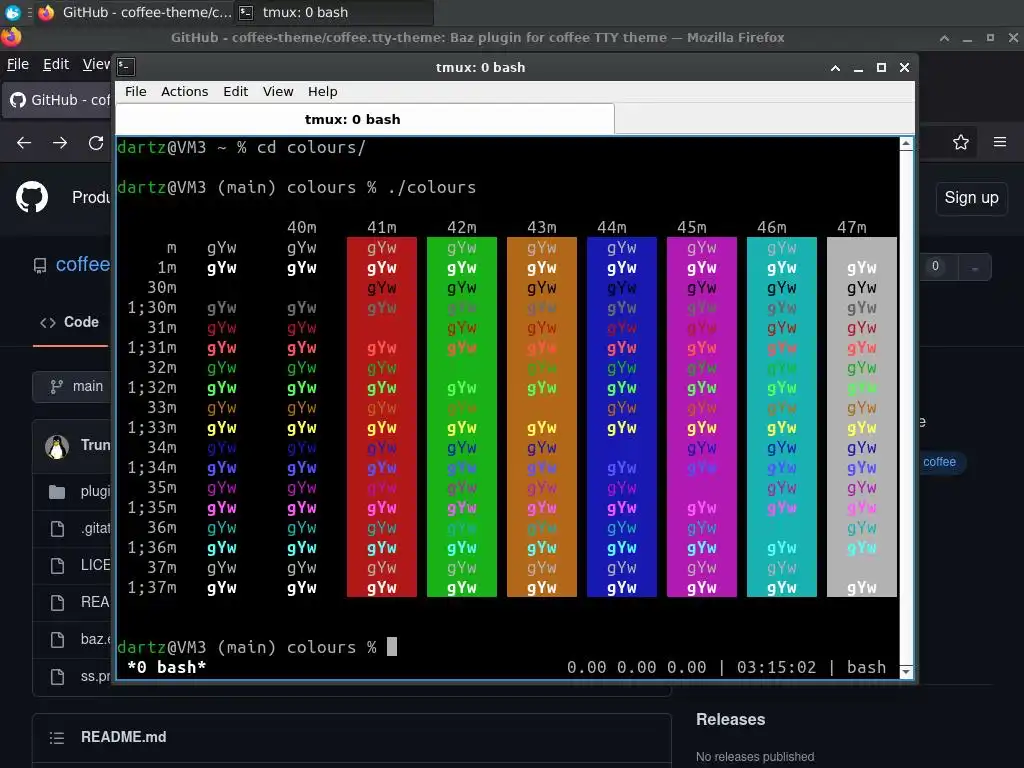Click the star count 0 badge on GitHub
This screenshot has width=1024, height=768.
pyautogui.click(x=935, y=266)
